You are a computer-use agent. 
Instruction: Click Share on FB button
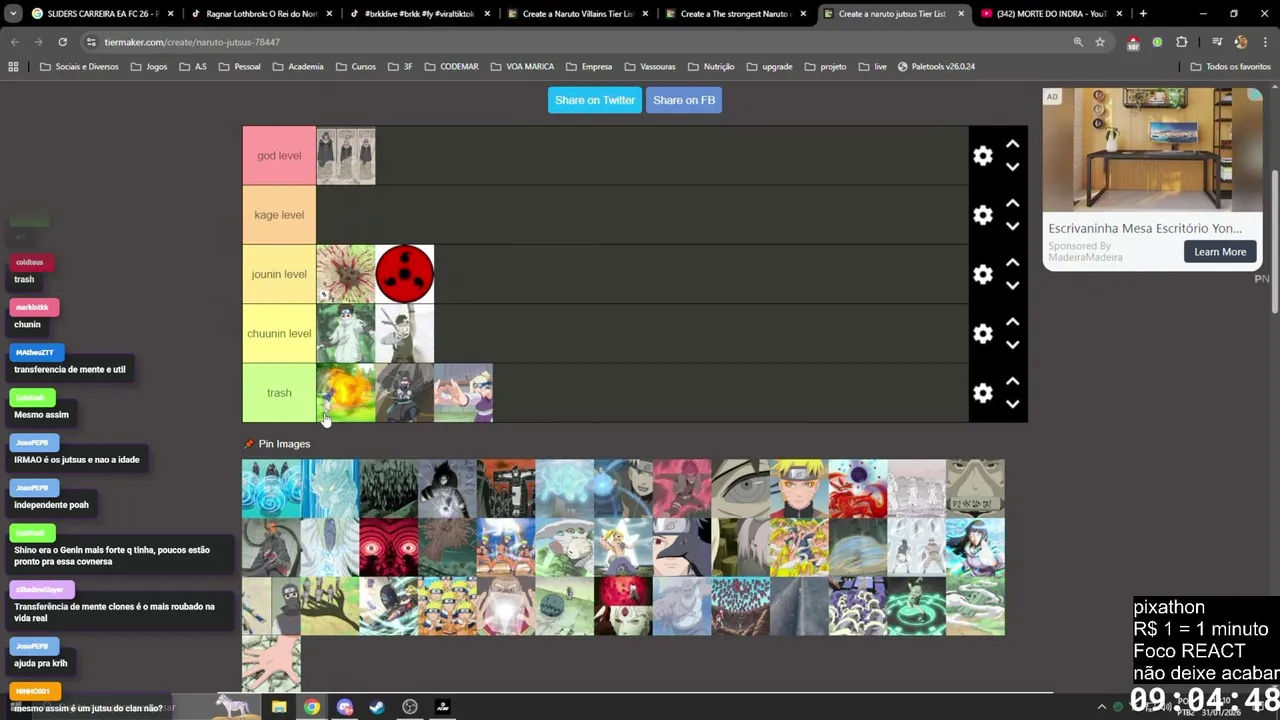(x=684, y=100)
